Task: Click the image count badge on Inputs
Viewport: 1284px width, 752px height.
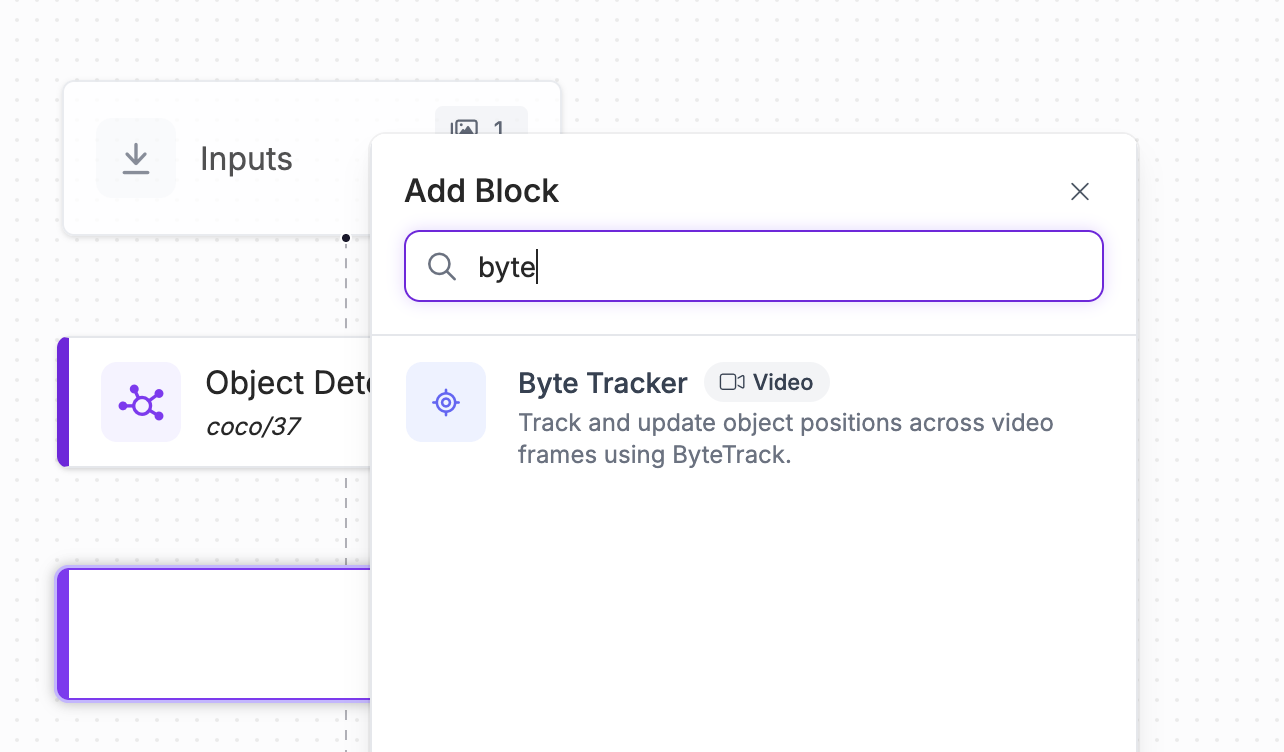Action: [479, 127]
